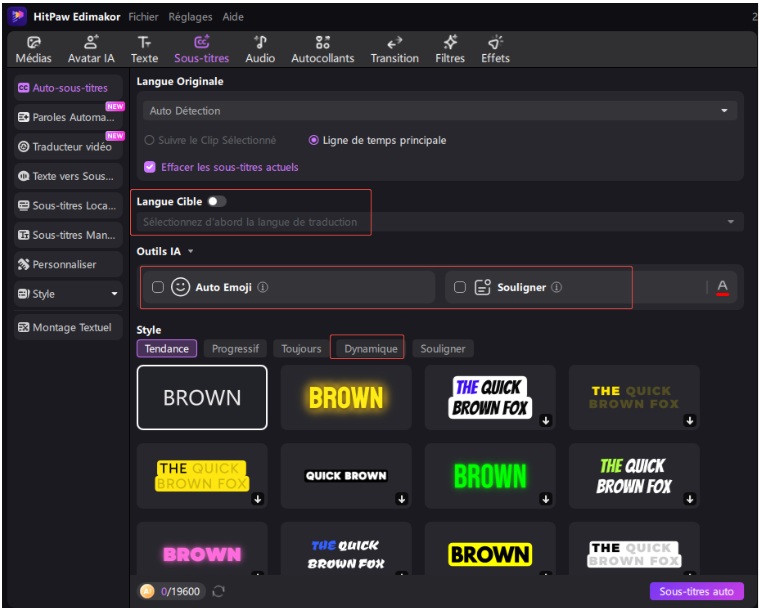
Task: Expand the Style sidebar dropdown
Action: click(114, 294)
